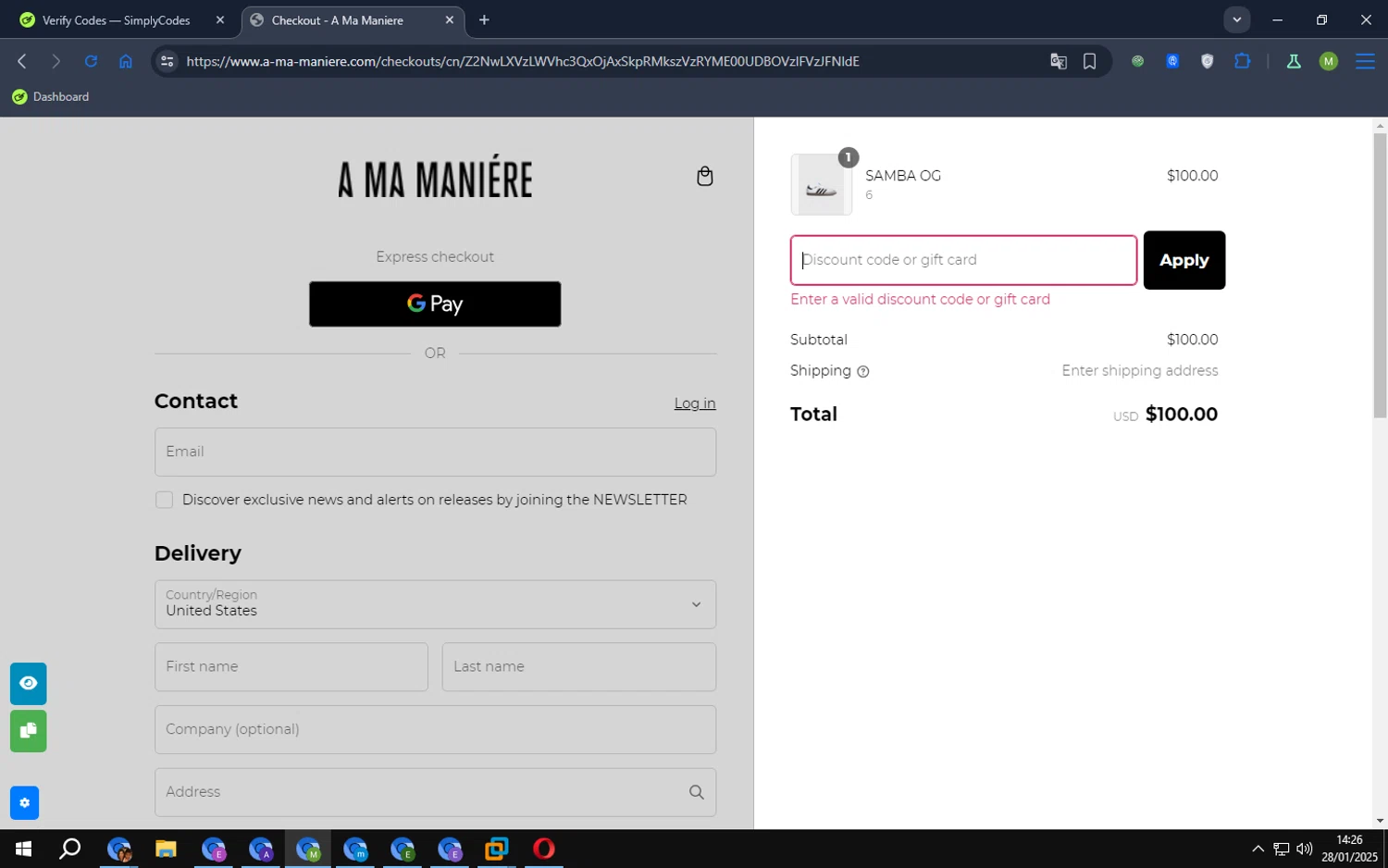The image size is (1388, 868).
Task: Open the blue gear settings overlay button
Action: click(24, 803)
